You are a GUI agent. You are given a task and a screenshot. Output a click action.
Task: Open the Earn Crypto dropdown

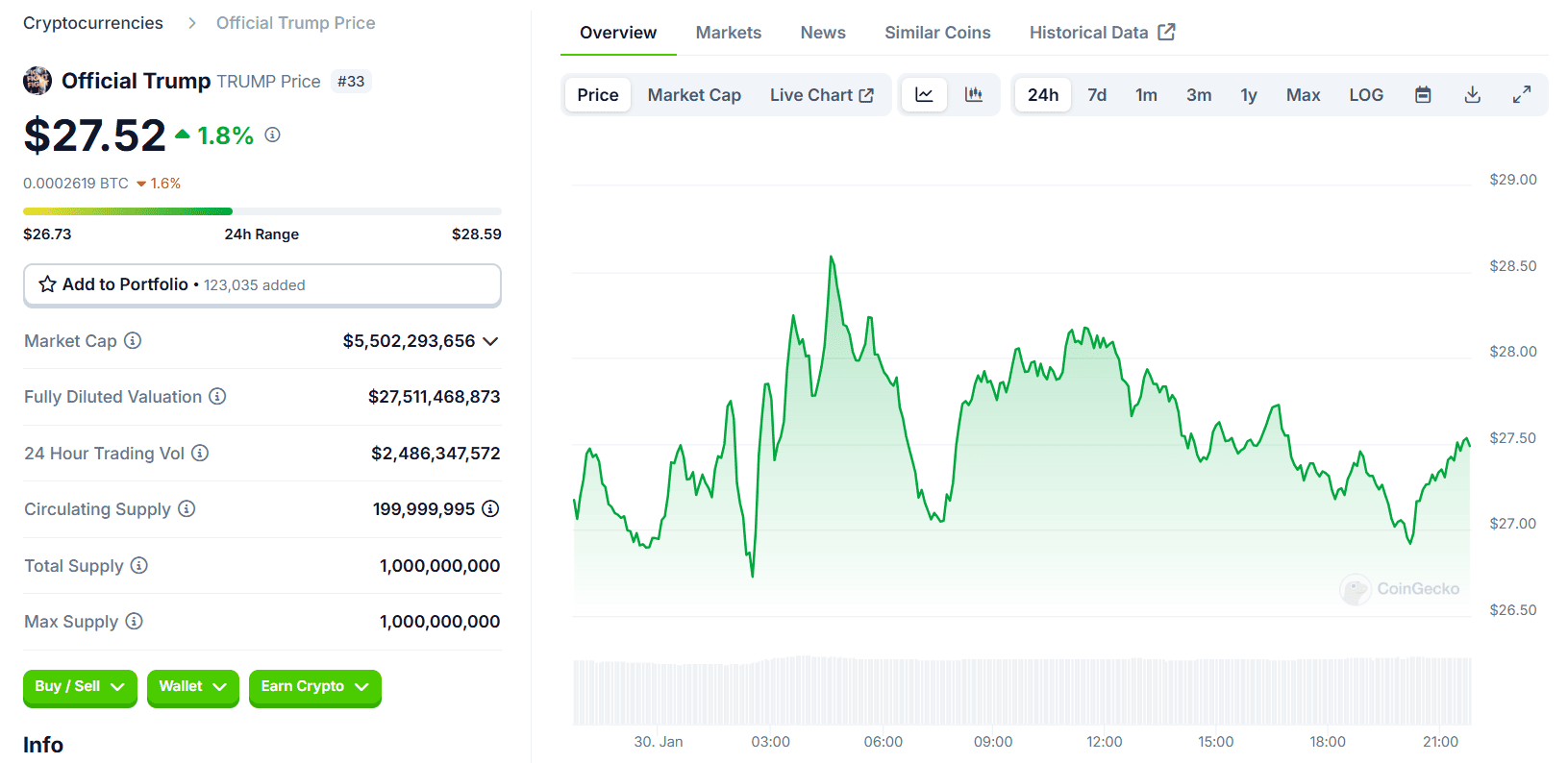pyautogui.click(x=314, y=687)
